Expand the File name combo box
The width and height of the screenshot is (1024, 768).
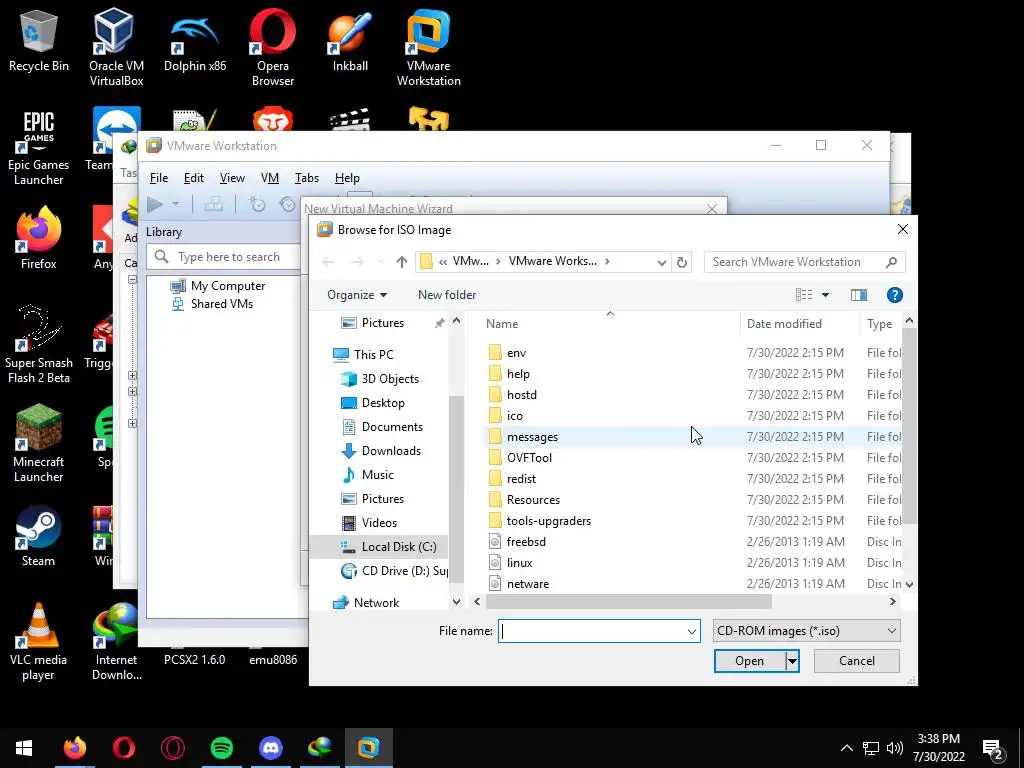(x=691, y=632)
